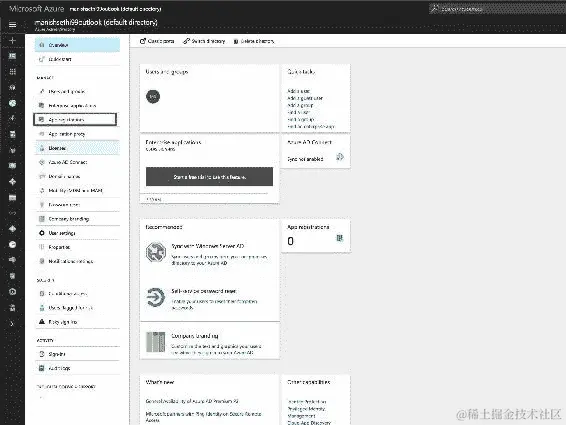The width and height of the screenshot is (566, 425).
Task: Click Add a guest user quick task
Action: click(305, 98)
